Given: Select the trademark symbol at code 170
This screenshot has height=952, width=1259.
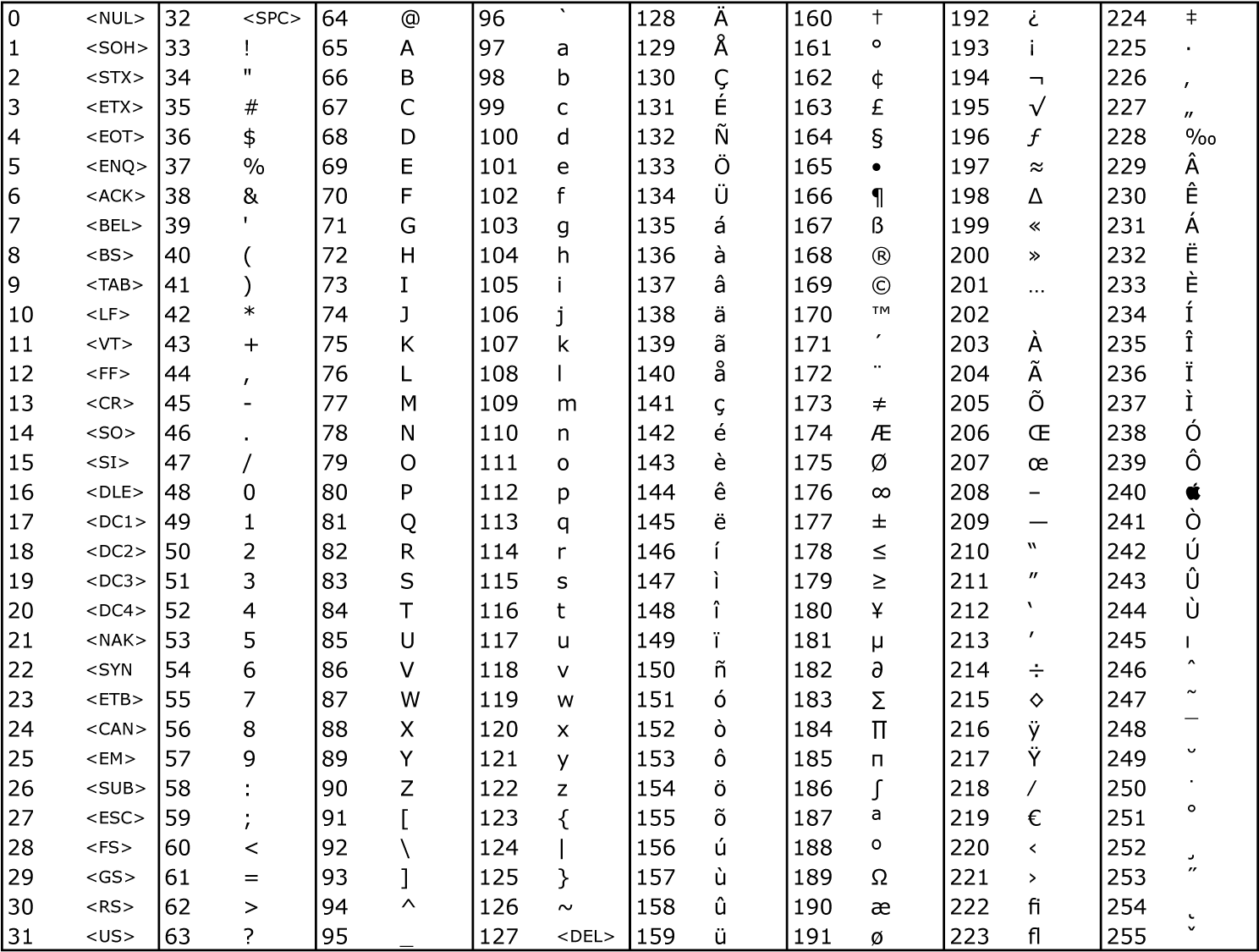Looking at the screenshot, I should tap(880, 316).
